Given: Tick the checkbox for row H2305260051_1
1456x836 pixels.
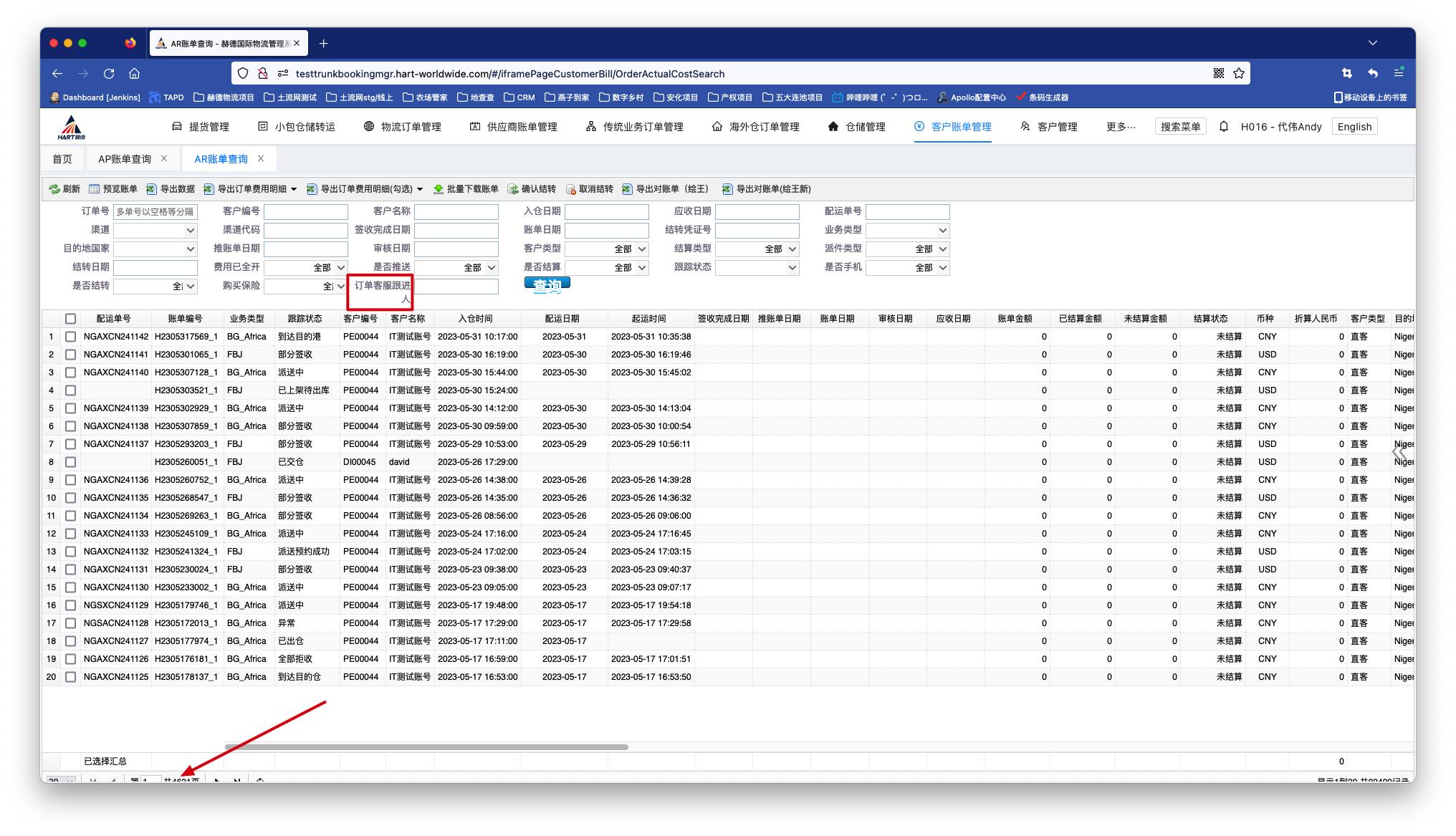Looking at the screenshot, I should click(70, 462).
